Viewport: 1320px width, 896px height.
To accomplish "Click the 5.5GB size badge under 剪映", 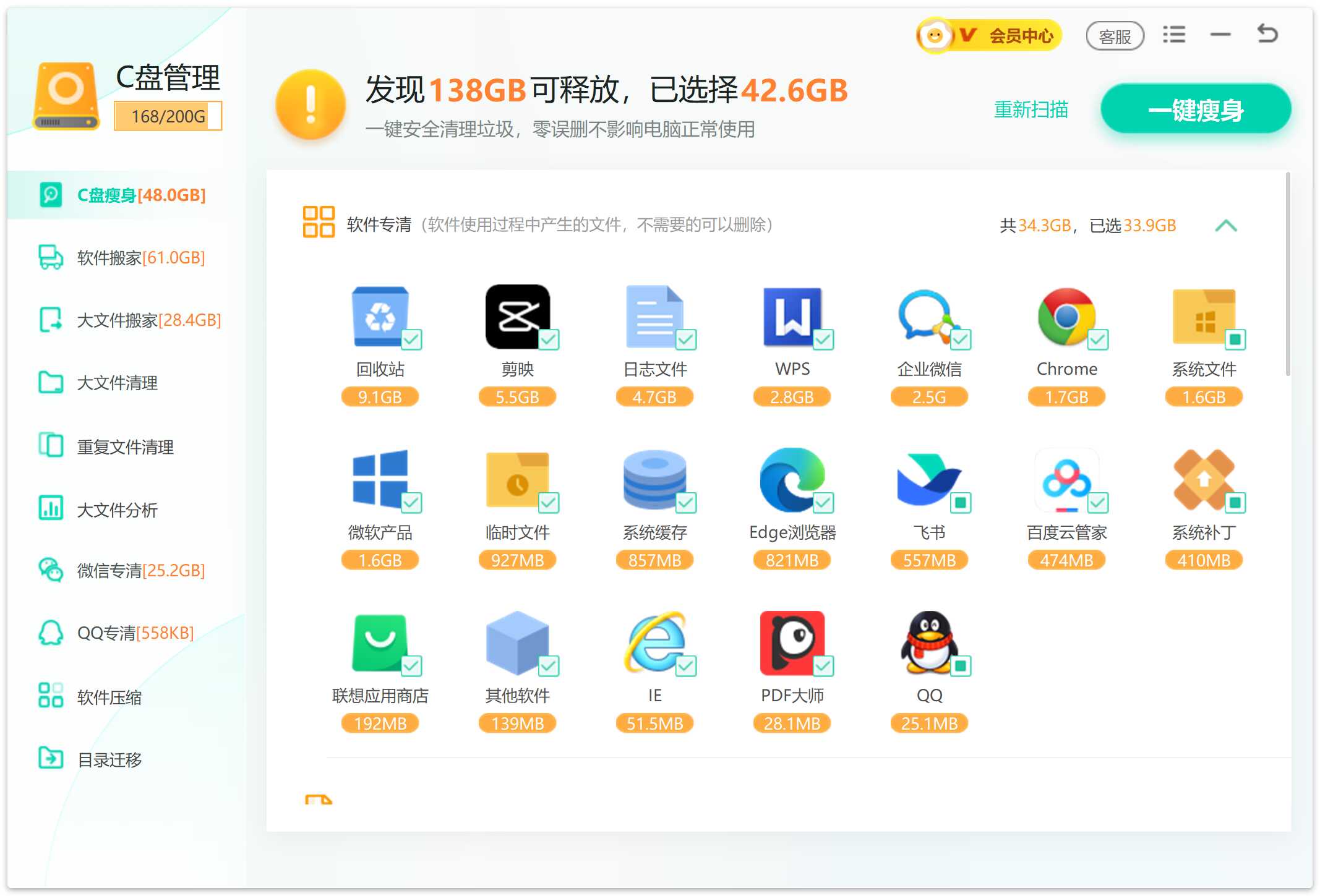I will 517,397.
